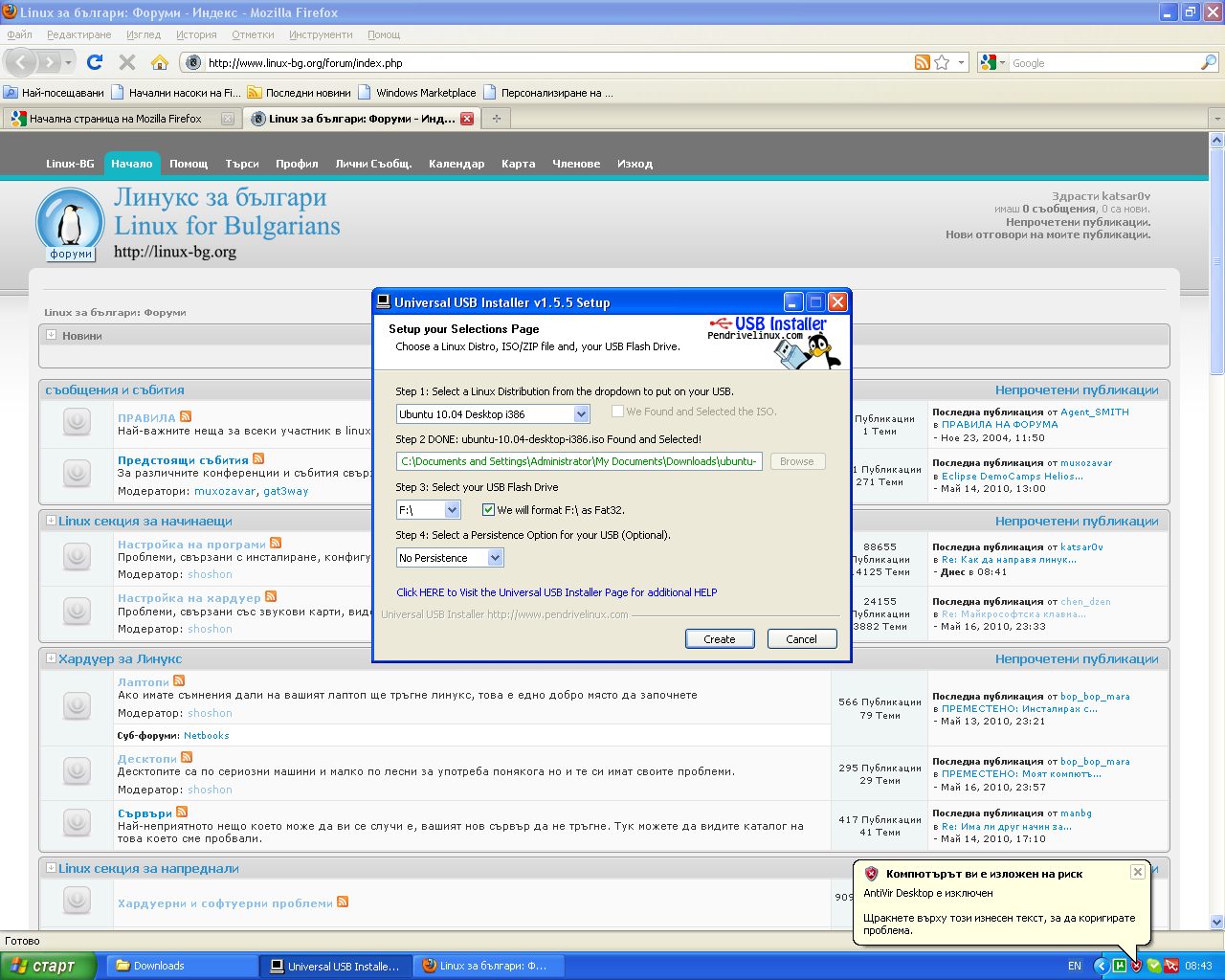Open the tab list dropdown arrow
This screenshot has height=980, width=1225.
click(x=1216, y=119)
